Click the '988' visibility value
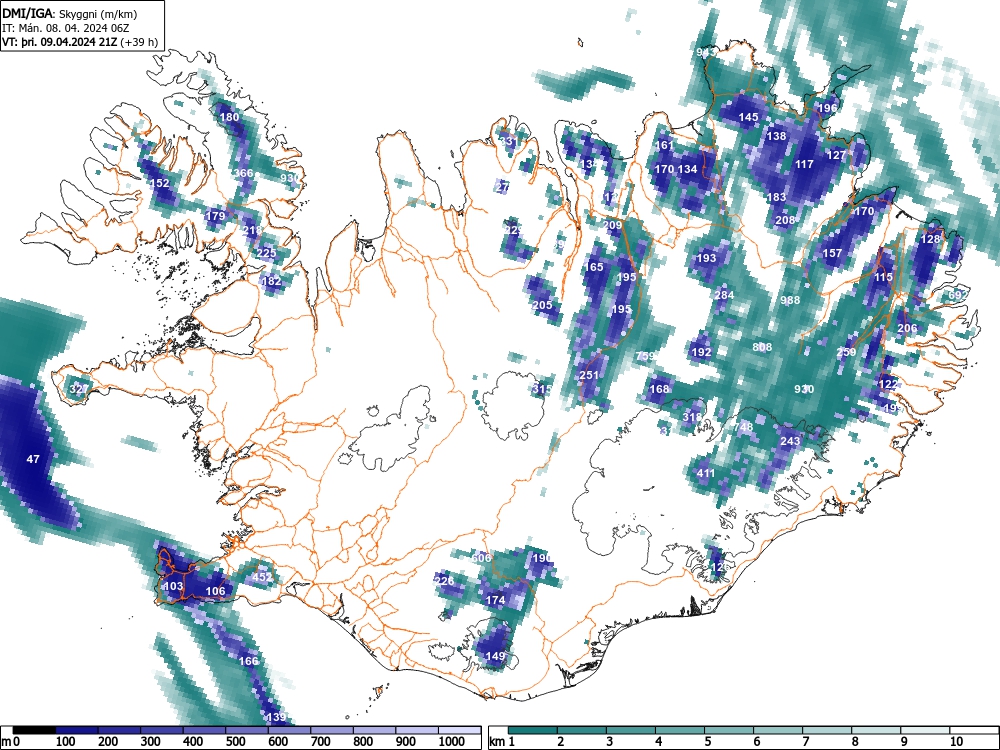The height and width of the screenshot is (750, 1000). pyautogui.click(x=790, y=300)
